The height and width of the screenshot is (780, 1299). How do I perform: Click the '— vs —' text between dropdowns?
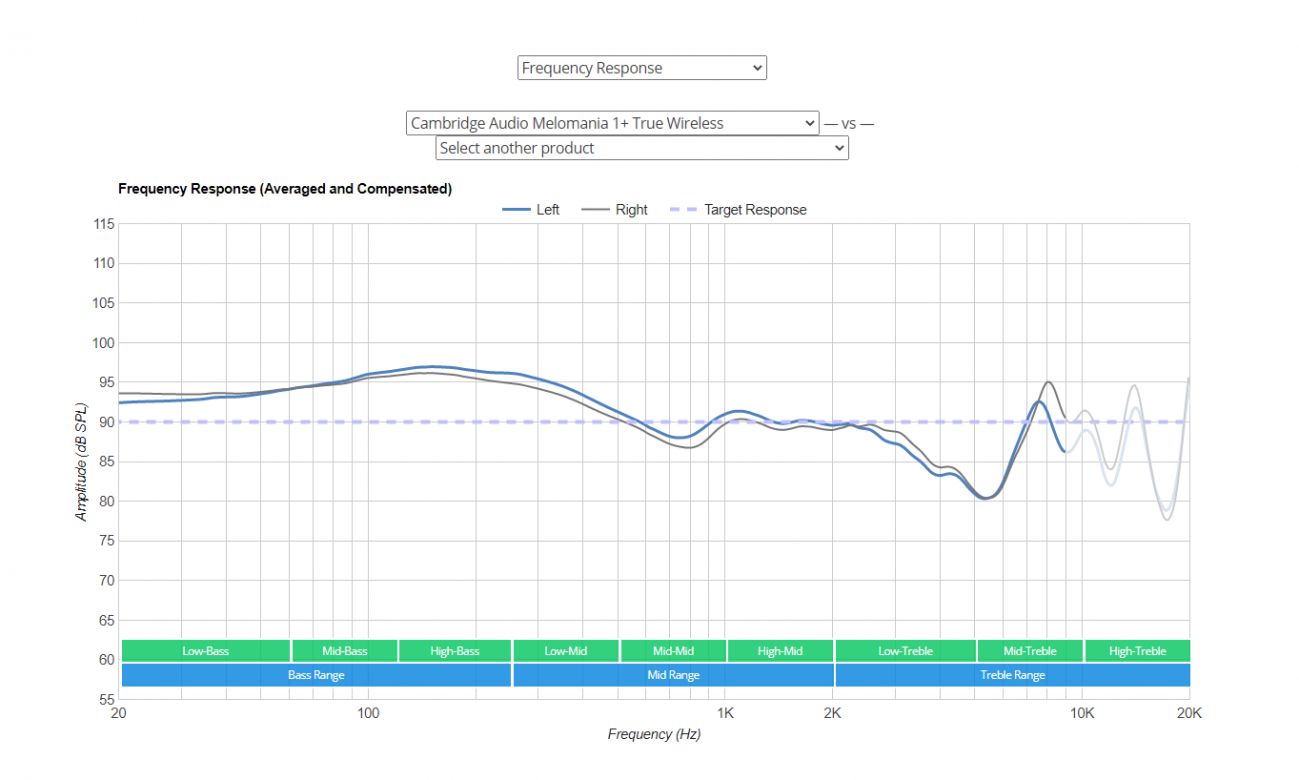(x=848, y=124)
